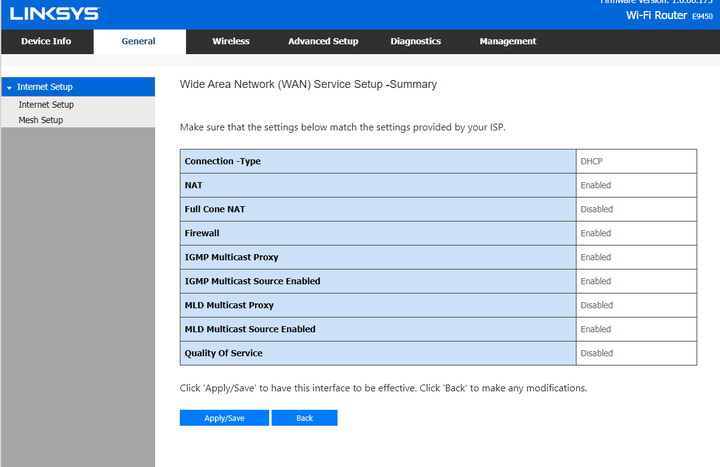Click the Enabled value for MLD Multicast Source
Viewport: 720px width, 467px height.
[596, 329]
